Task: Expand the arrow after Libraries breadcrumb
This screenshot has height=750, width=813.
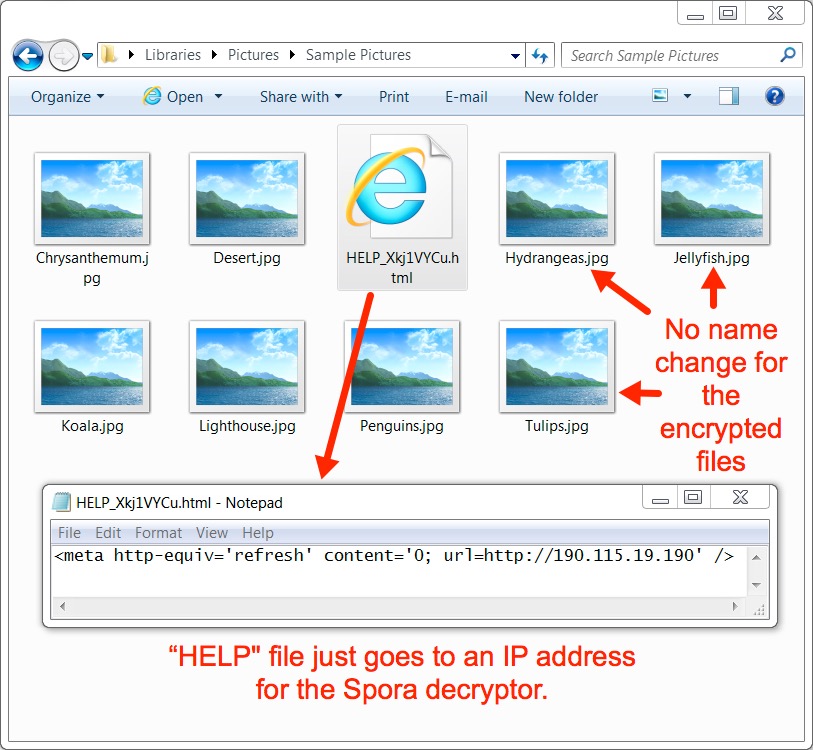Action: pos(214,55)
